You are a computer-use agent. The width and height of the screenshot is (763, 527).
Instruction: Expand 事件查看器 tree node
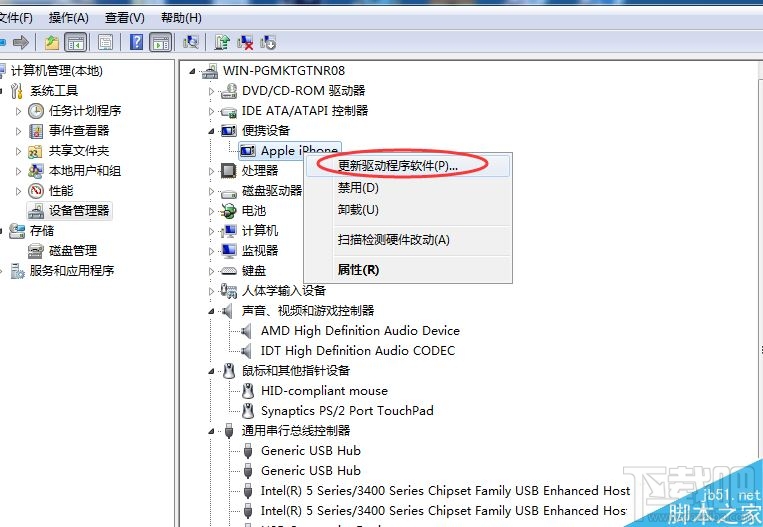(x=18, y=131)
